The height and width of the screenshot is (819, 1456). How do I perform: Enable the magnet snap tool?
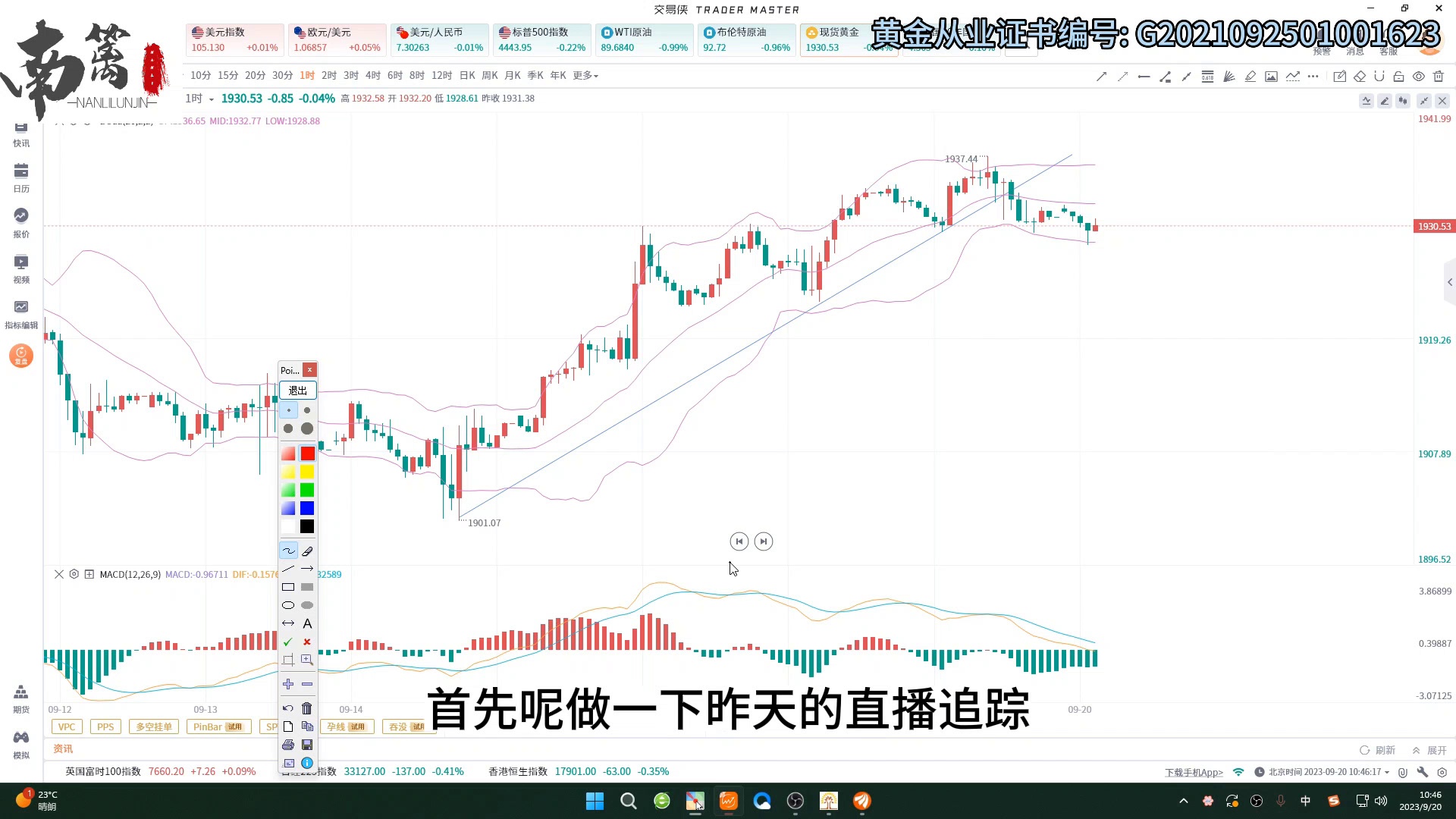click(x=1379, y=77)
